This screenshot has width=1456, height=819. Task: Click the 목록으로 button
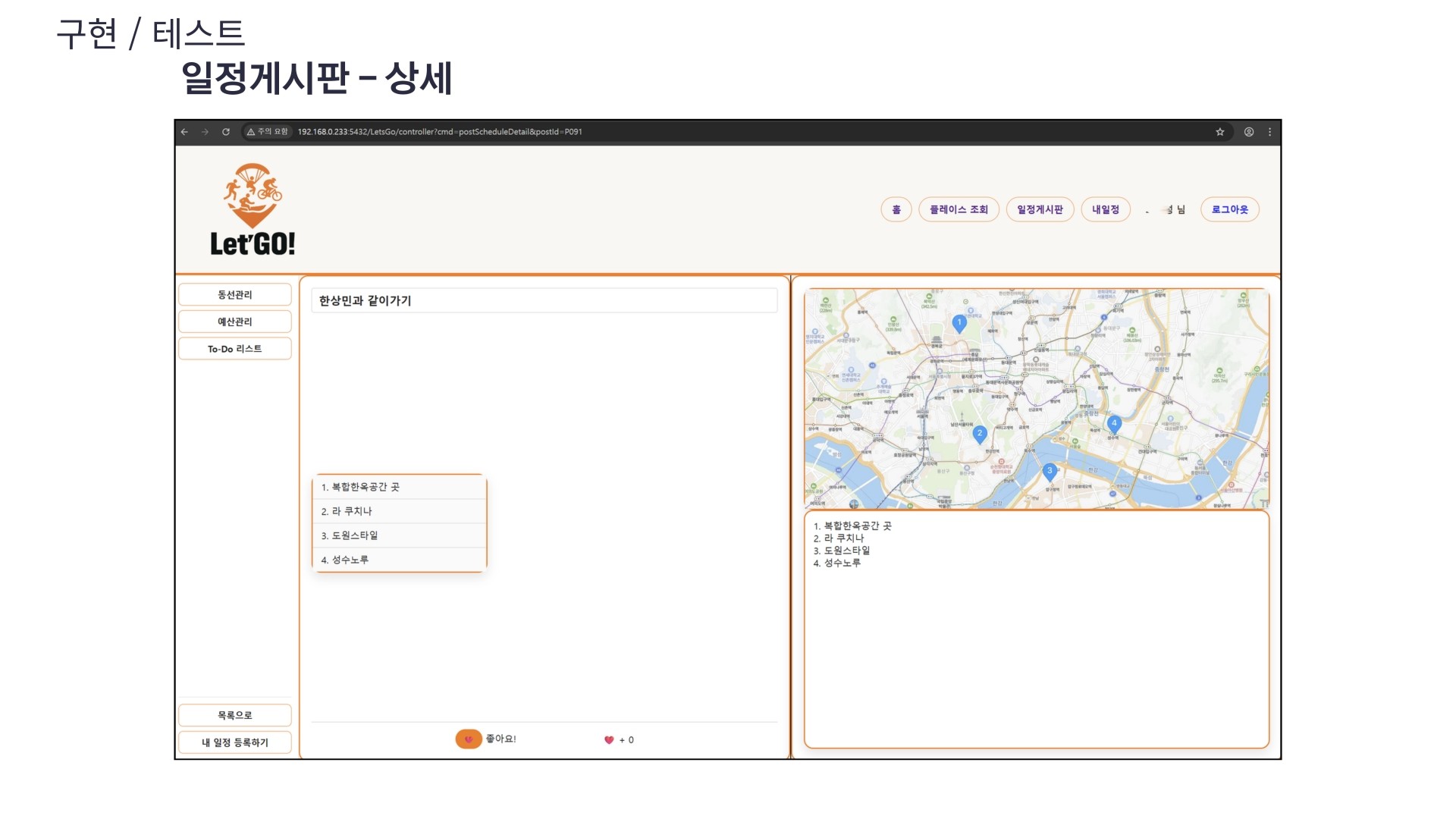click(x=235, y=715)
